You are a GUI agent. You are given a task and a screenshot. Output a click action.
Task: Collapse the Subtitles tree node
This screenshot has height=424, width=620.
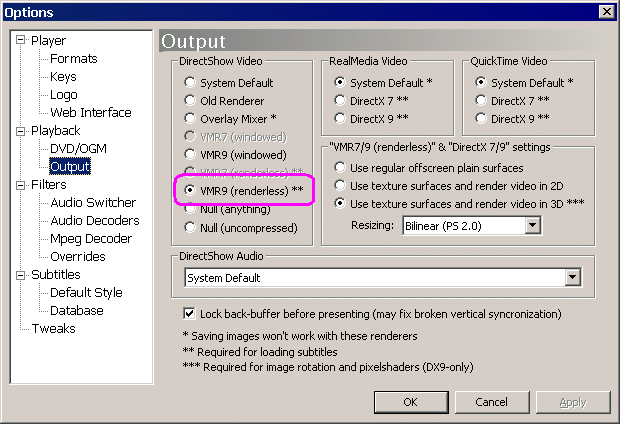click(x=22, y=275)
